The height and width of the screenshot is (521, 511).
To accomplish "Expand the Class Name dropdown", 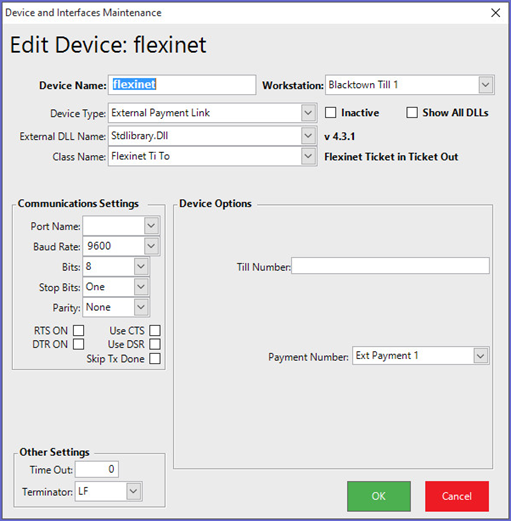I will 308,156.
